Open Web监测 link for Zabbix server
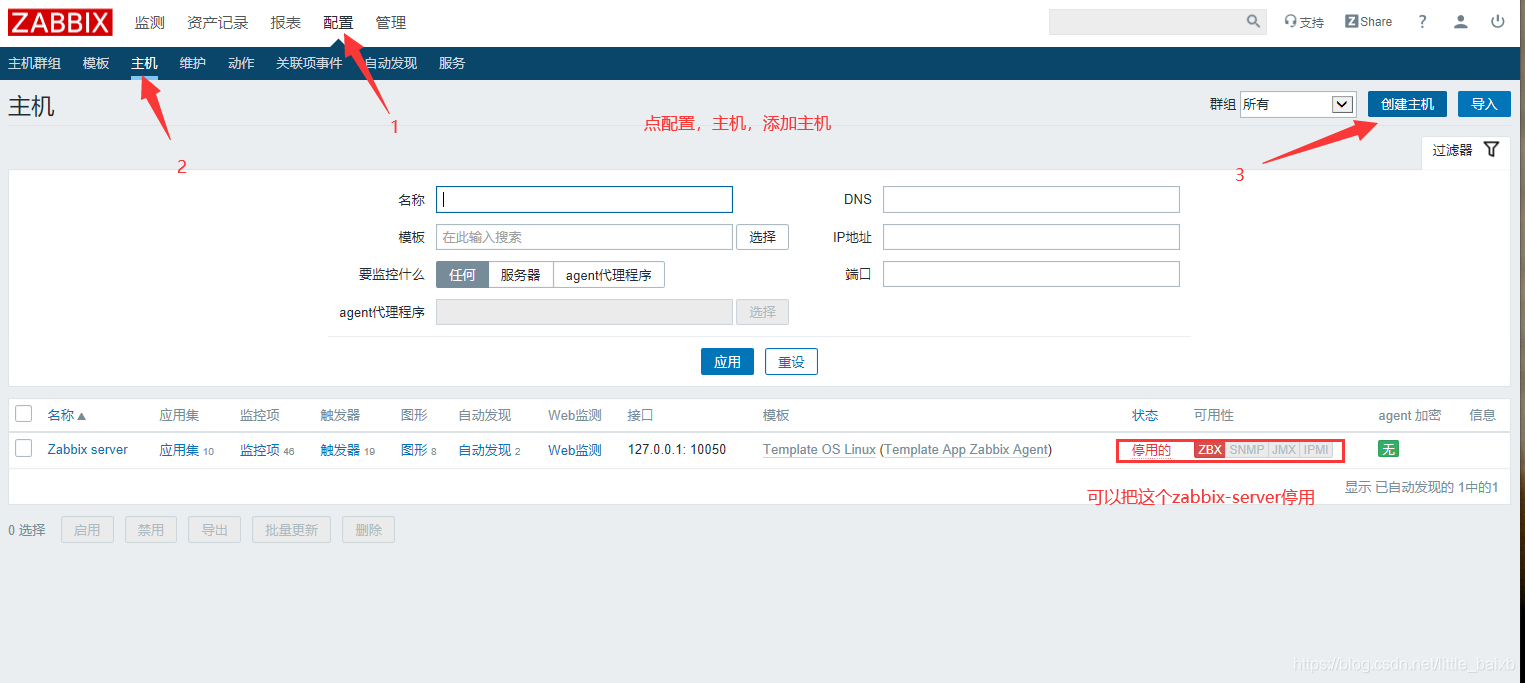This screenshot has width=1525, height=683. click(575, 450)
